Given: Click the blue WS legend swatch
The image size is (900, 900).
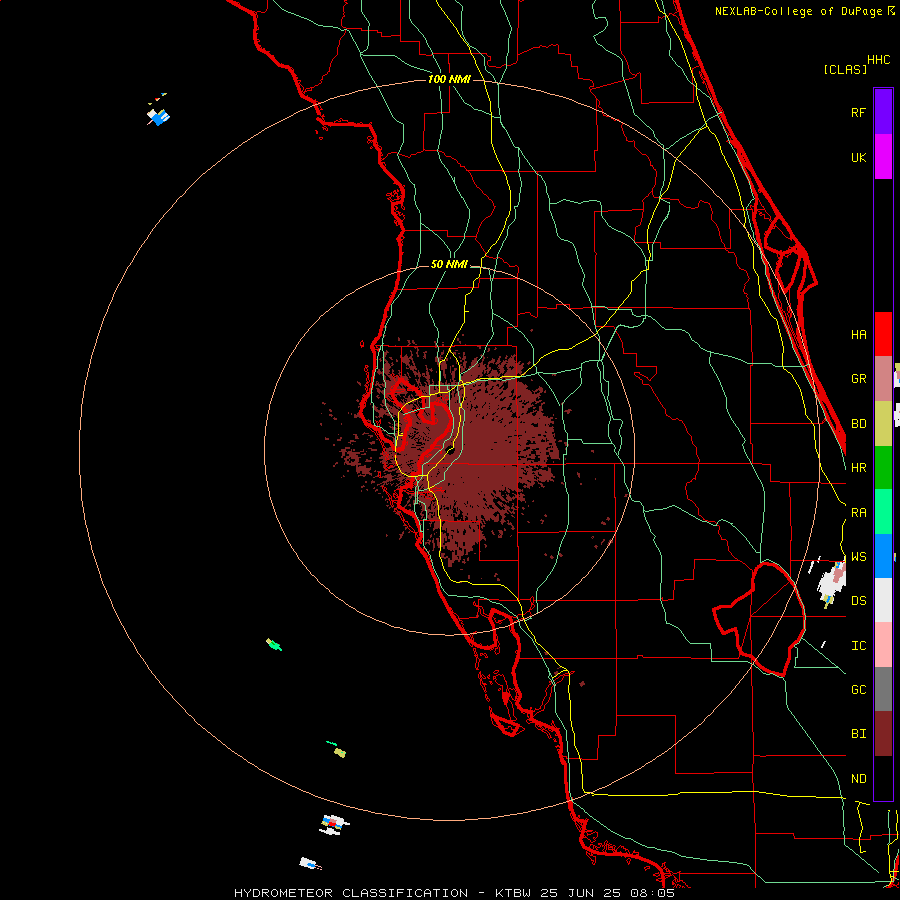Looking at the screenshot, I should tap(883, 556).
